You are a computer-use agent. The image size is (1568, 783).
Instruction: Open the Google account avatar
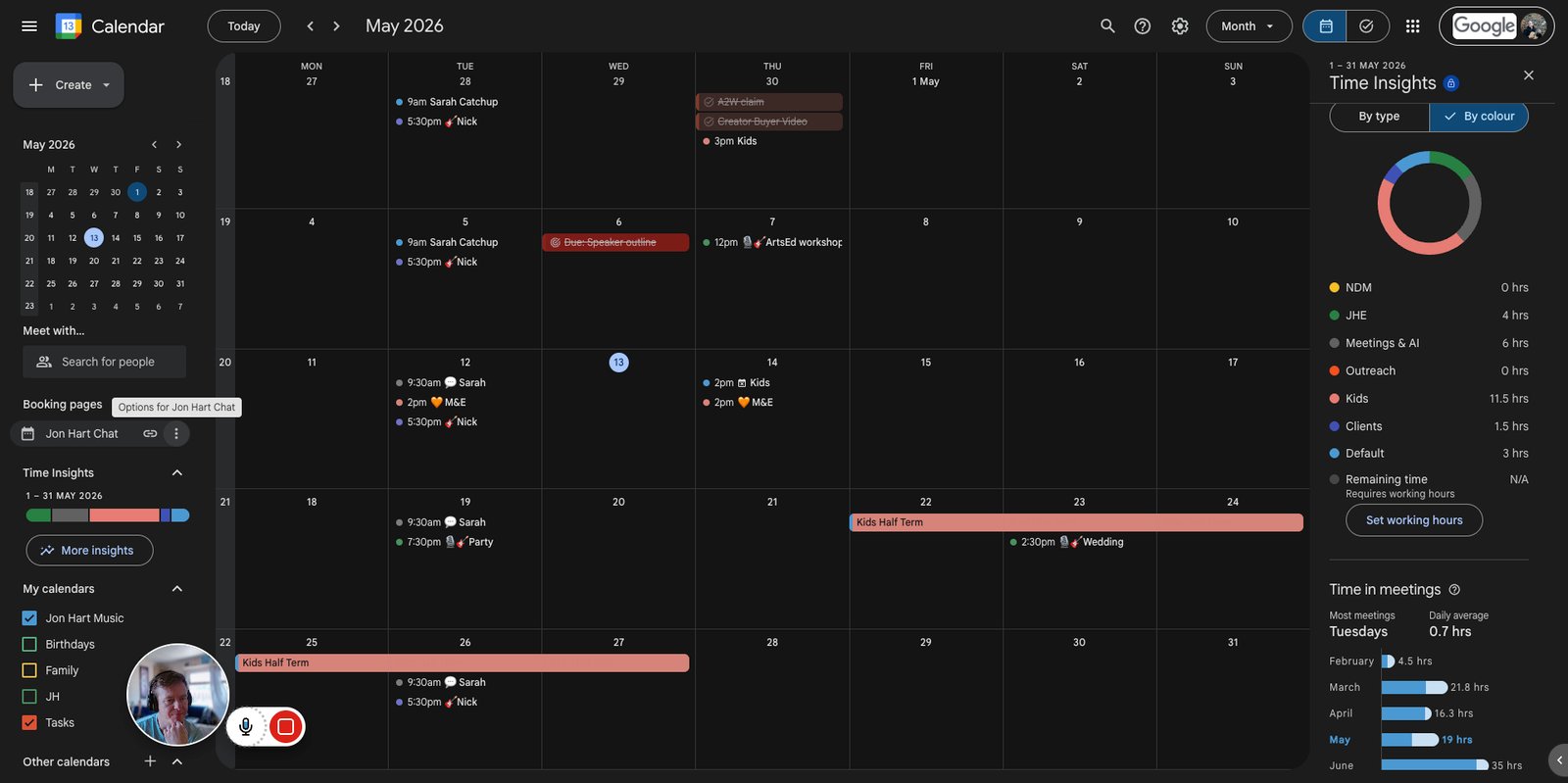pos(1534,26)
